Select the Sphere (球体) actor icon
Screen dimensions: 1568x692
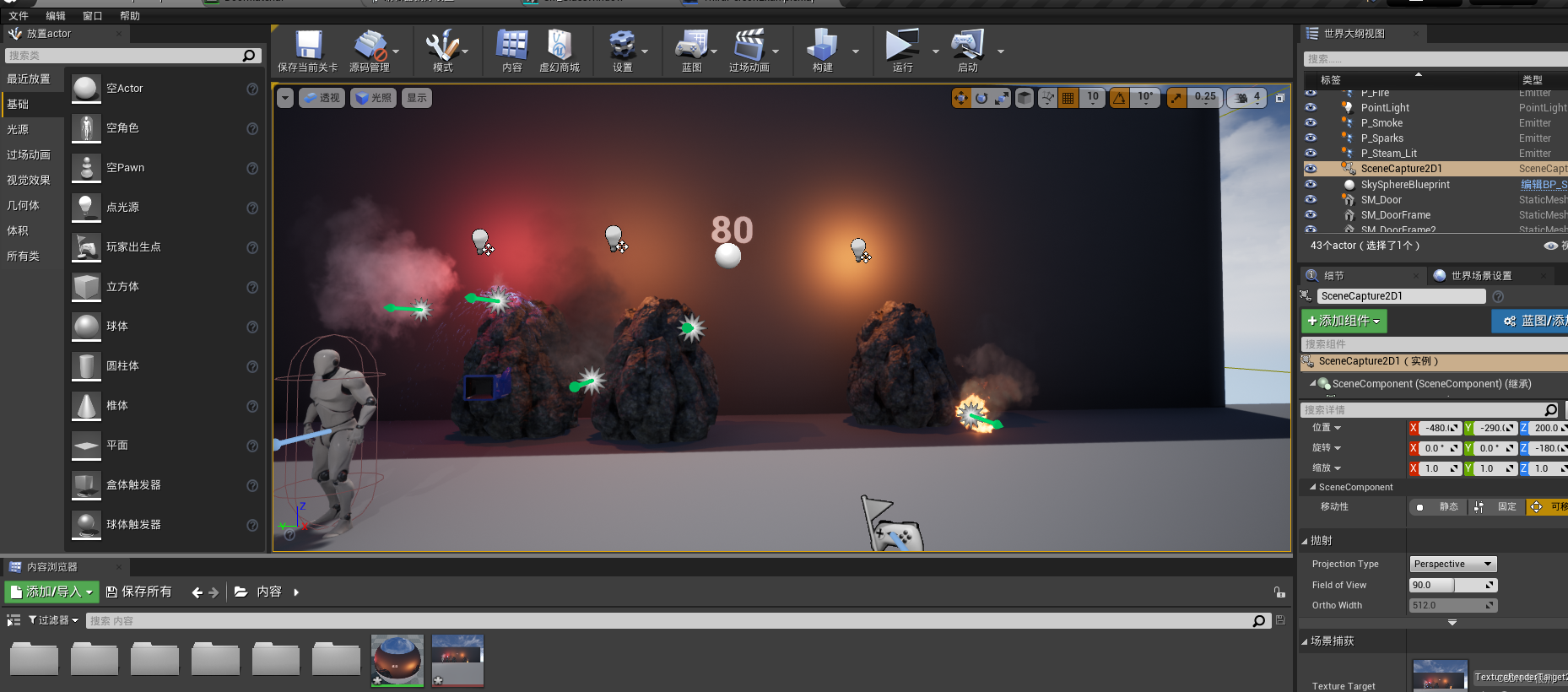[86, 327]
